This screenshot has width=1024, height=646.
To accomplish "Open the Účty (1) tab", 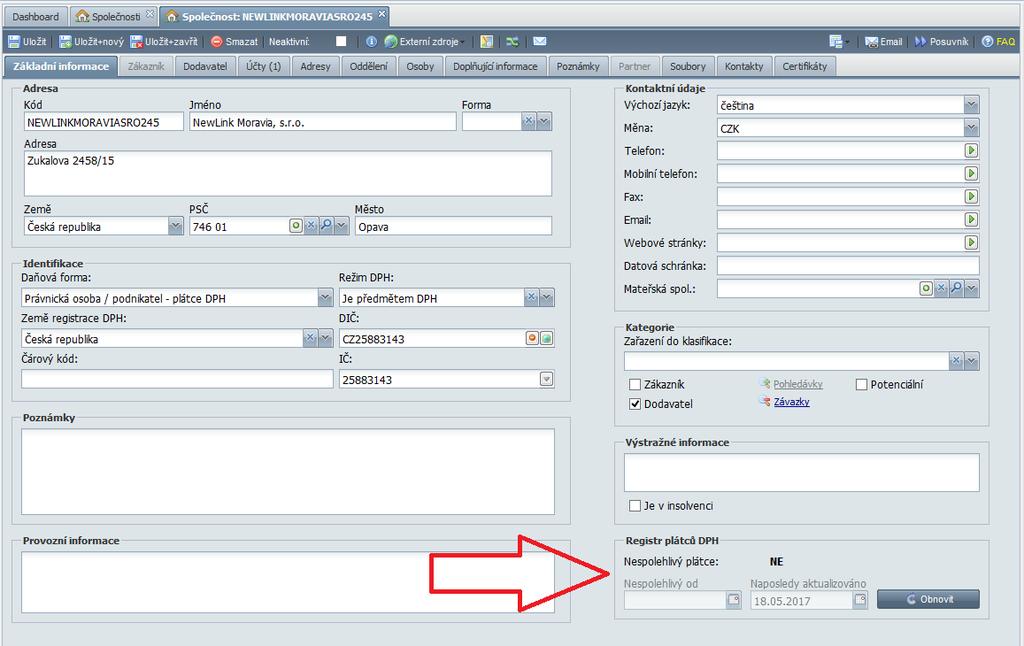I will [263, 66].
